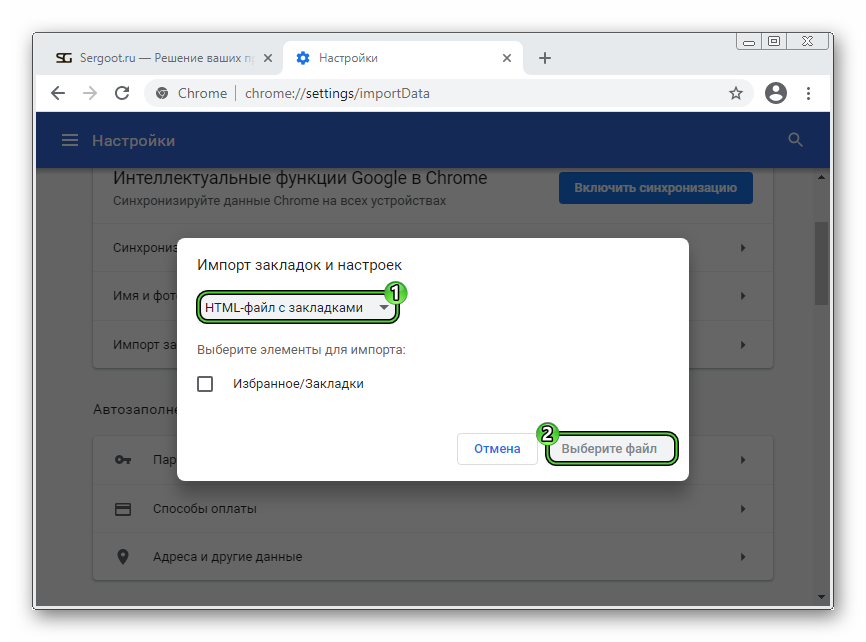Image resolution: width=866 pixels, height=642 pixels.
Task: Open Chrome's three-dot menu
Action: pyautogui.click(x=808, y=93)
